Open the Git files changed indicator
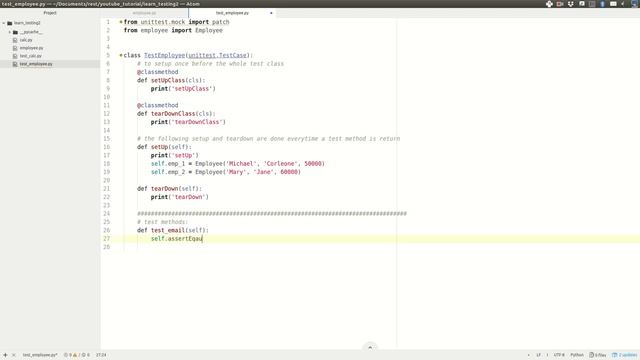The width and height of the screenshot is (640, 360). 598,355
